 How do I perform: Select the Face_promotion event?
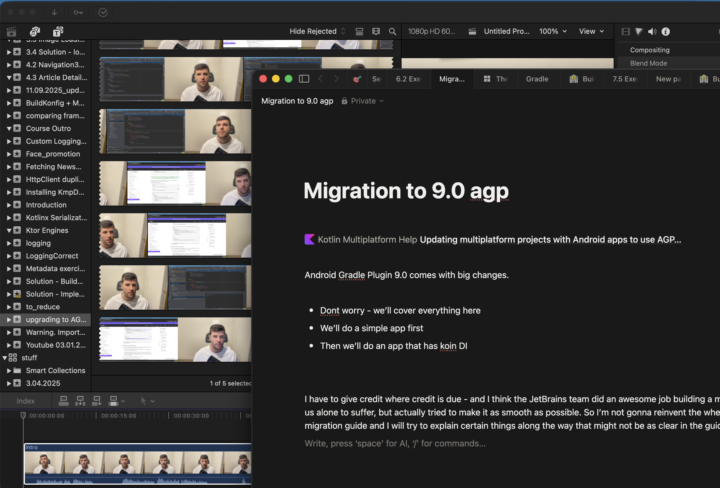53,154
